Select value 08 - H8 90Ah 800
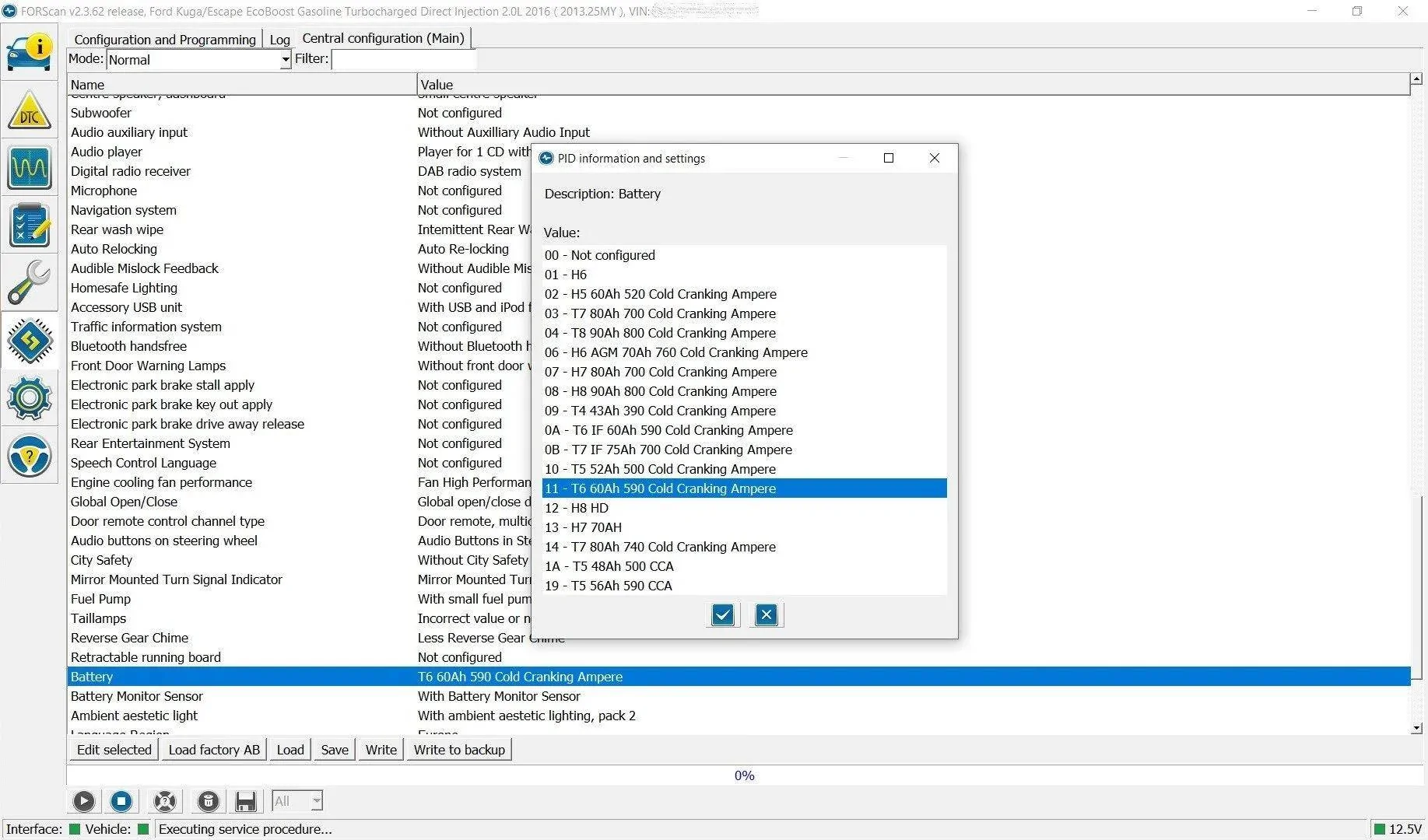 (x=744, y=391)
